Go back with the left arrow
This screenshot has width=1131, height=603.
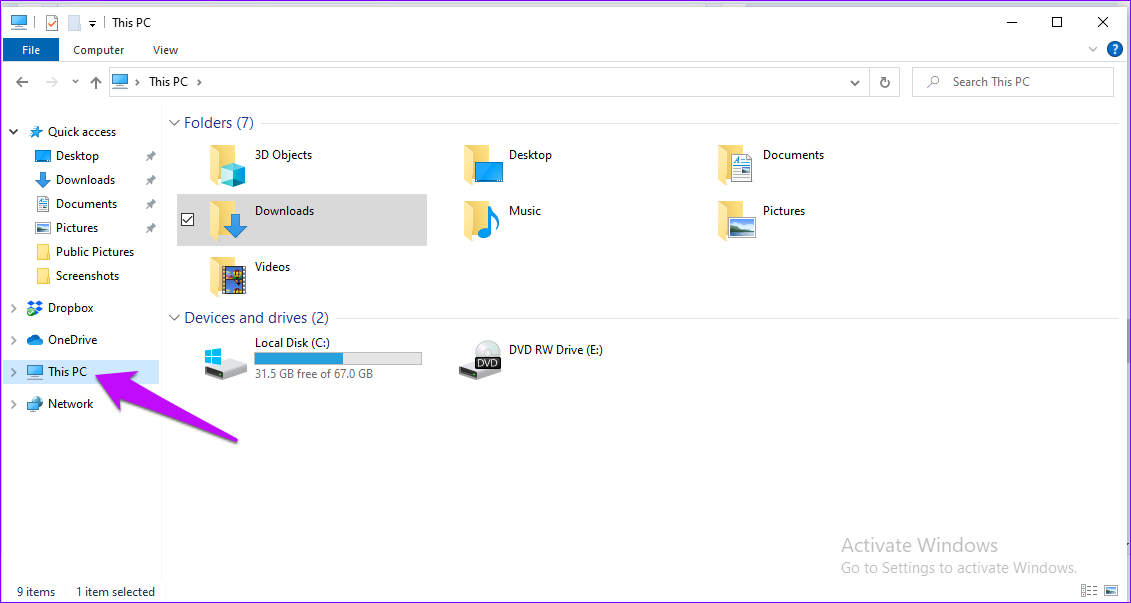point(22,82)
